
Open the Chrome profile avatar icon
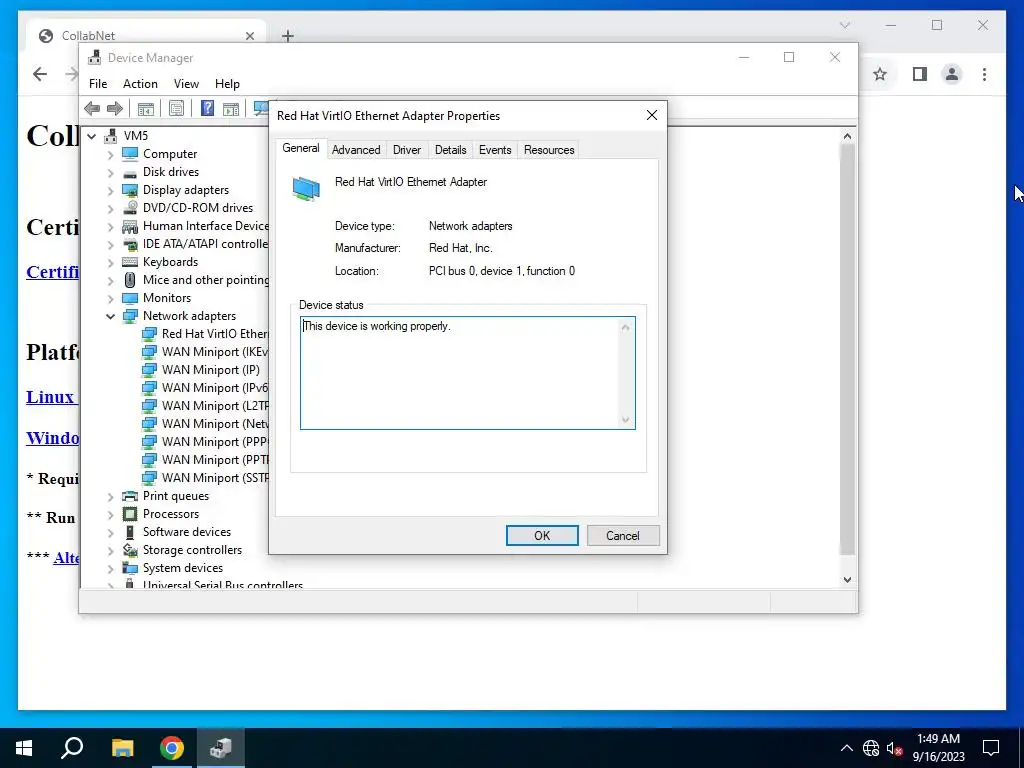pyautogui.click(x=952, y=74)
